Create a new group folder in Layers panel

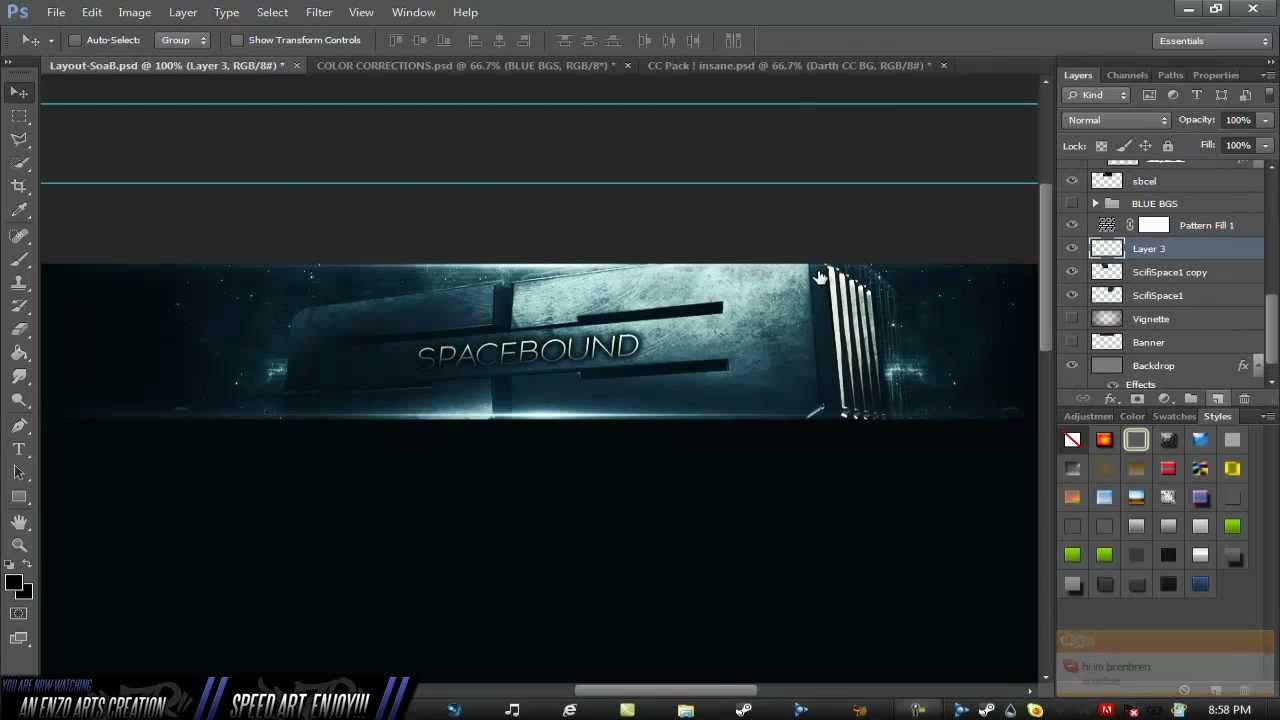point(1190,399)
